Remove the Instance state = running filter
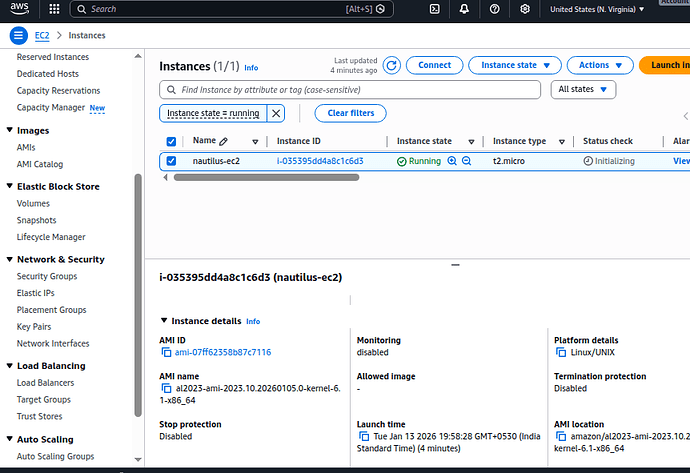The image size is (690, 473). pyautogui.click(x=276, y=114)
